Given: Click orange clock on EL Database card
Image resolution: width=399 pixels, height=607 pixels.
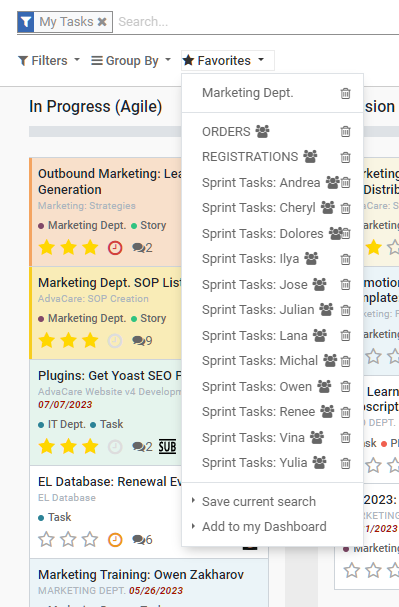Looking at the screenshot, I should coord(115,540).
